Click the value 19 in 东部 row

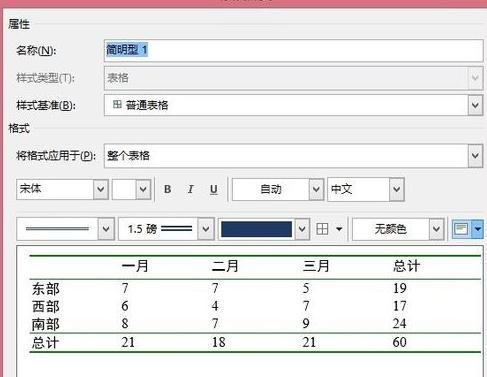(x=399, y=288)
